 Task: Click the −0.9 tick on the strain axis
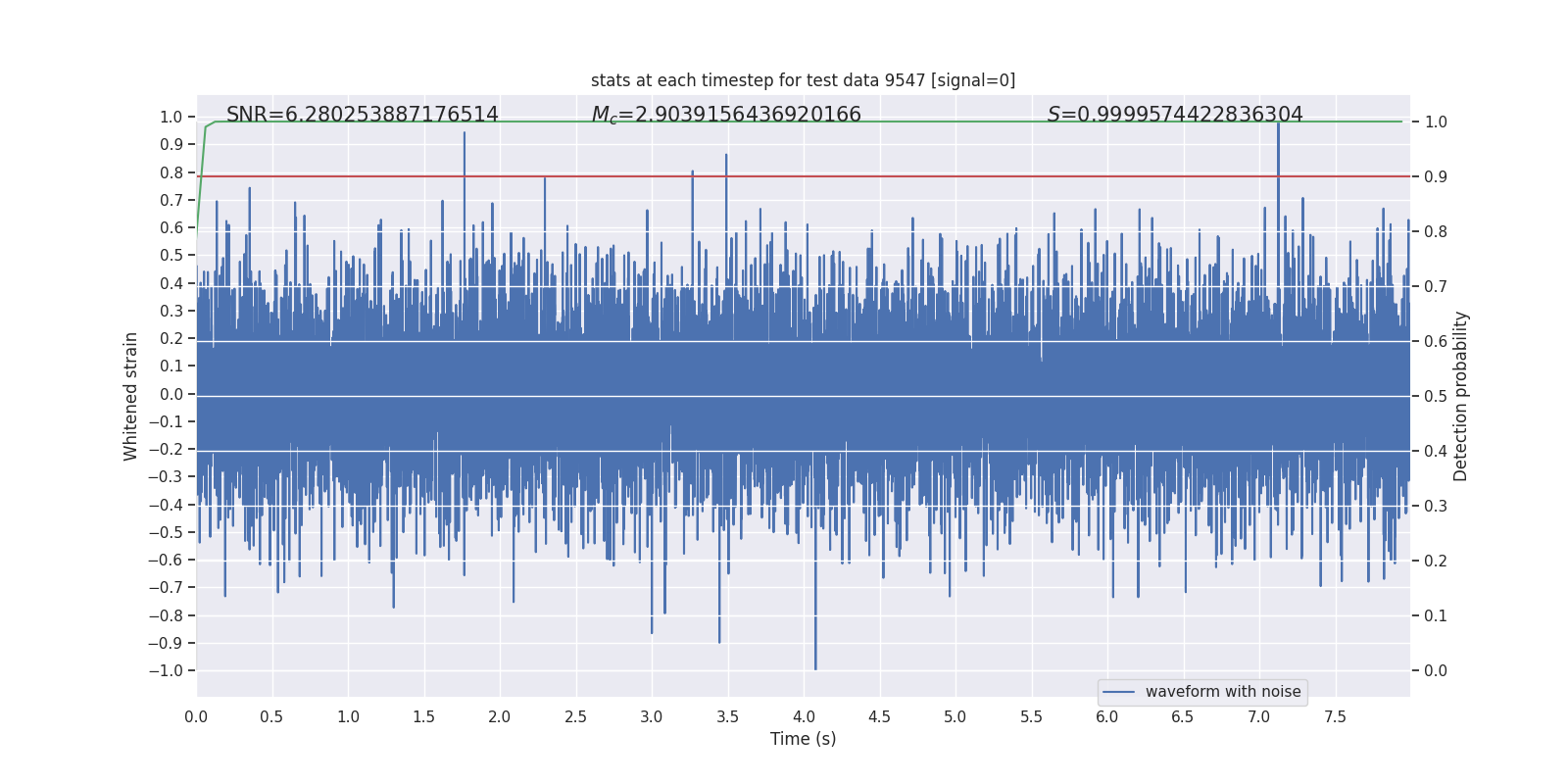coord(166,643)
